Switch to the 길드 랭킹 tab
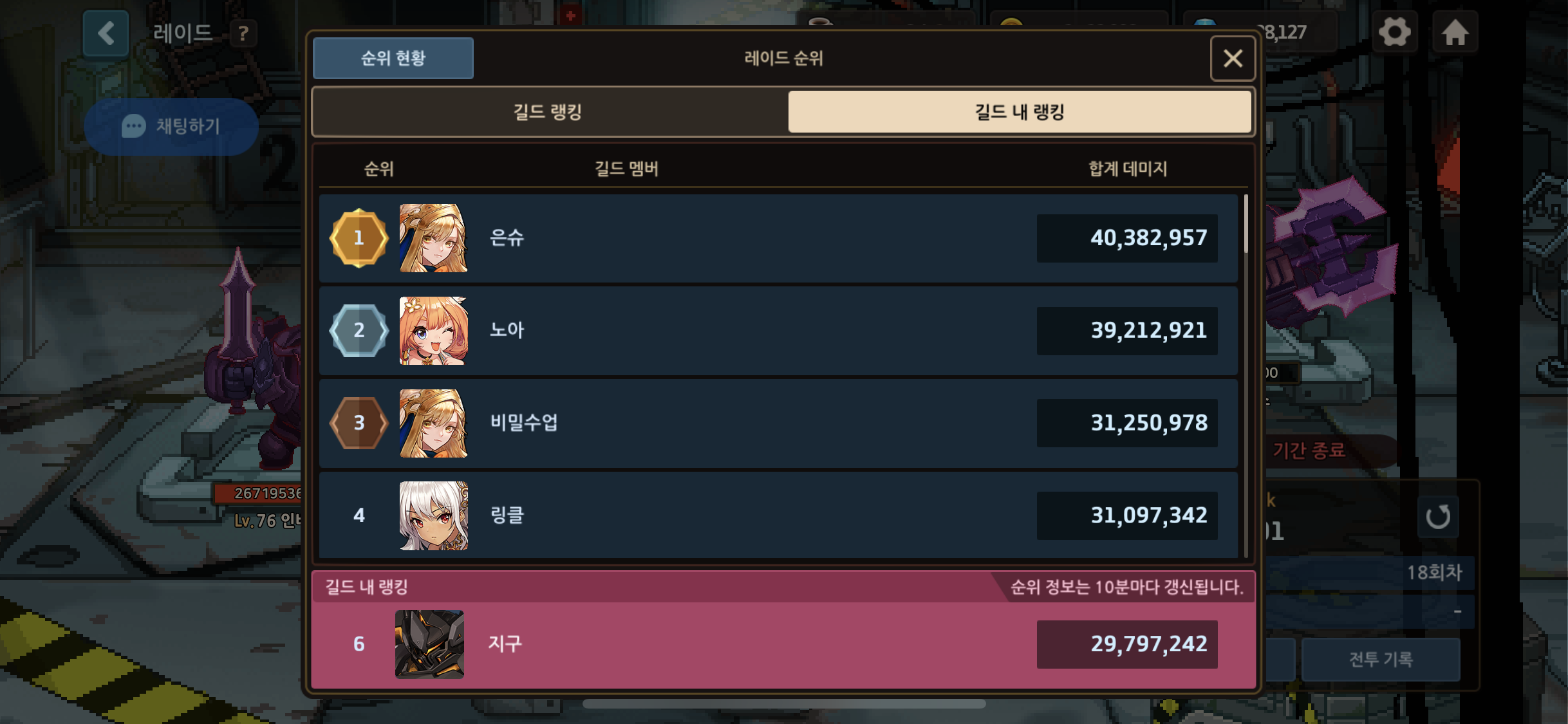 548,112
